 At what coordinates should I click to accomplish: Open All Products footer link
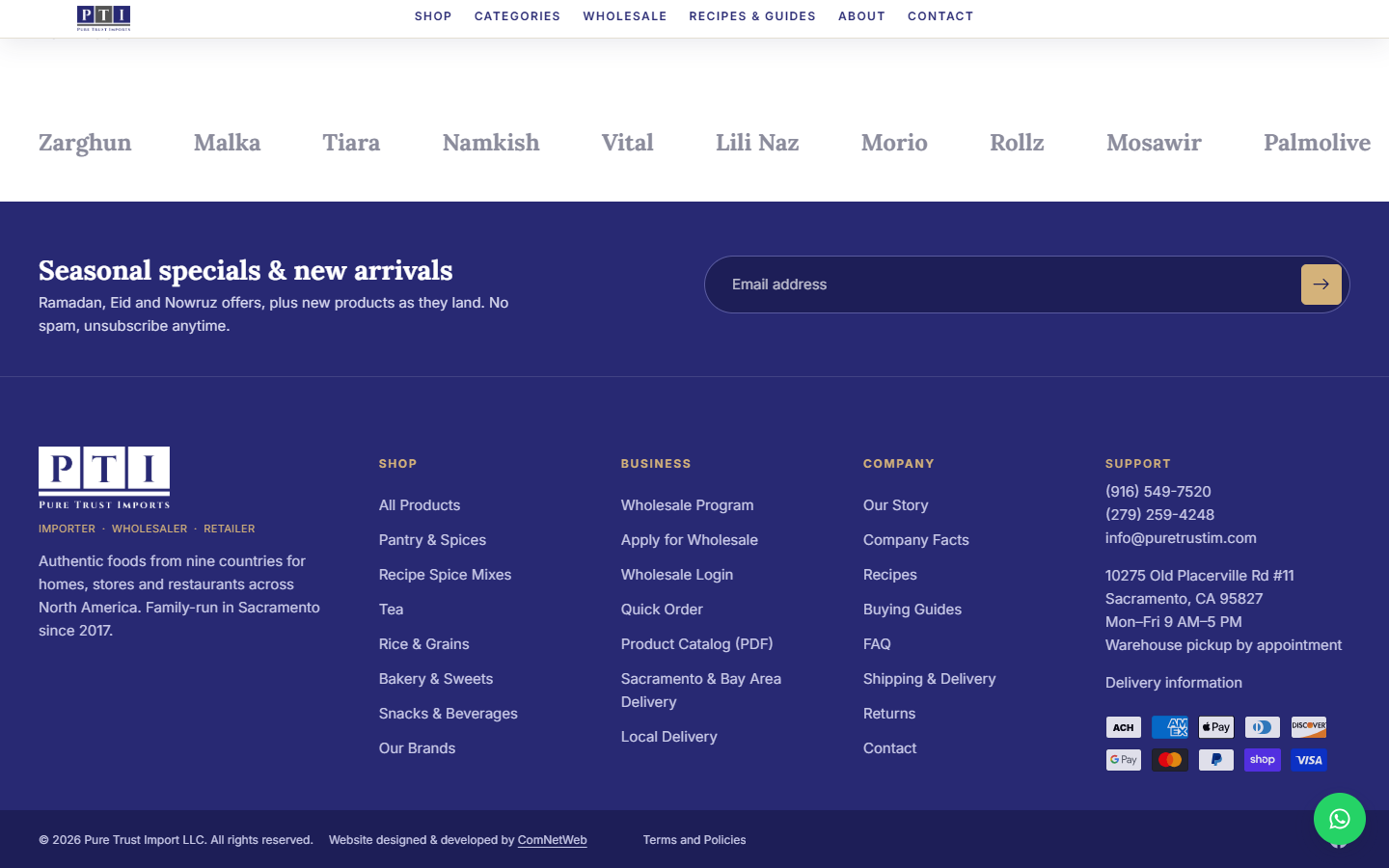pos(420,505)
